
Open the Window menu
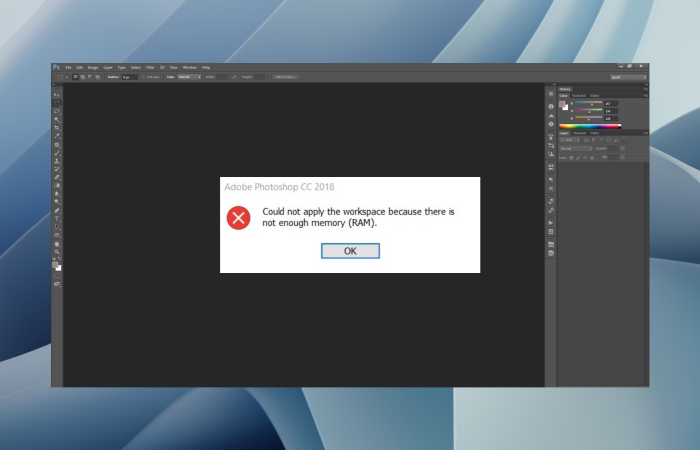[190, 67]
